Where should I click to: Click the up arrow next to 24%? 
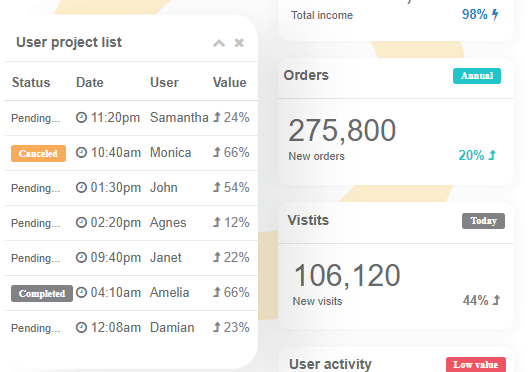pos(217,117)
